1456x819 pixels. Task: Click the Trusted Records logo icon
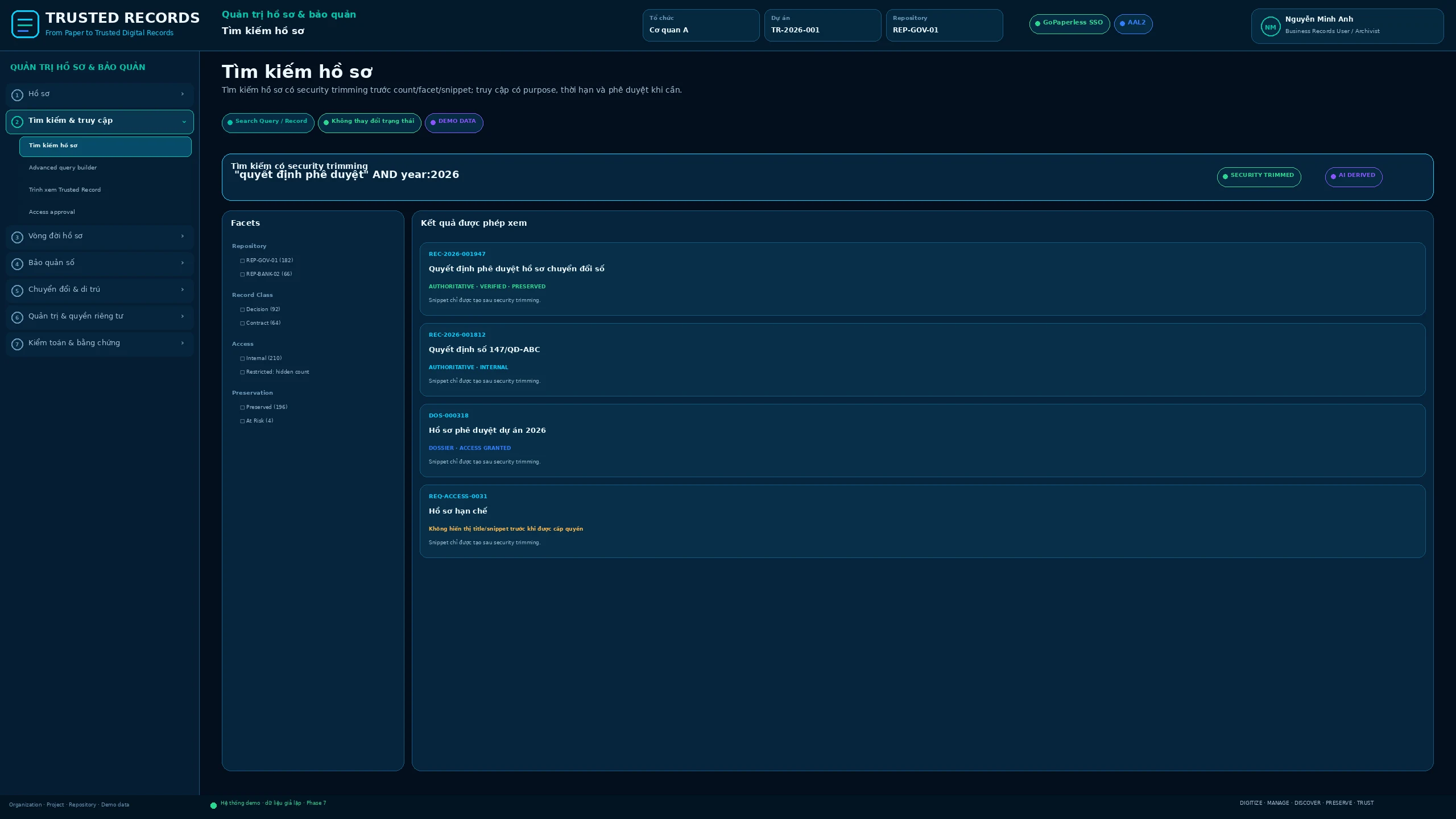pyautogui.click(x=25, y=24)
